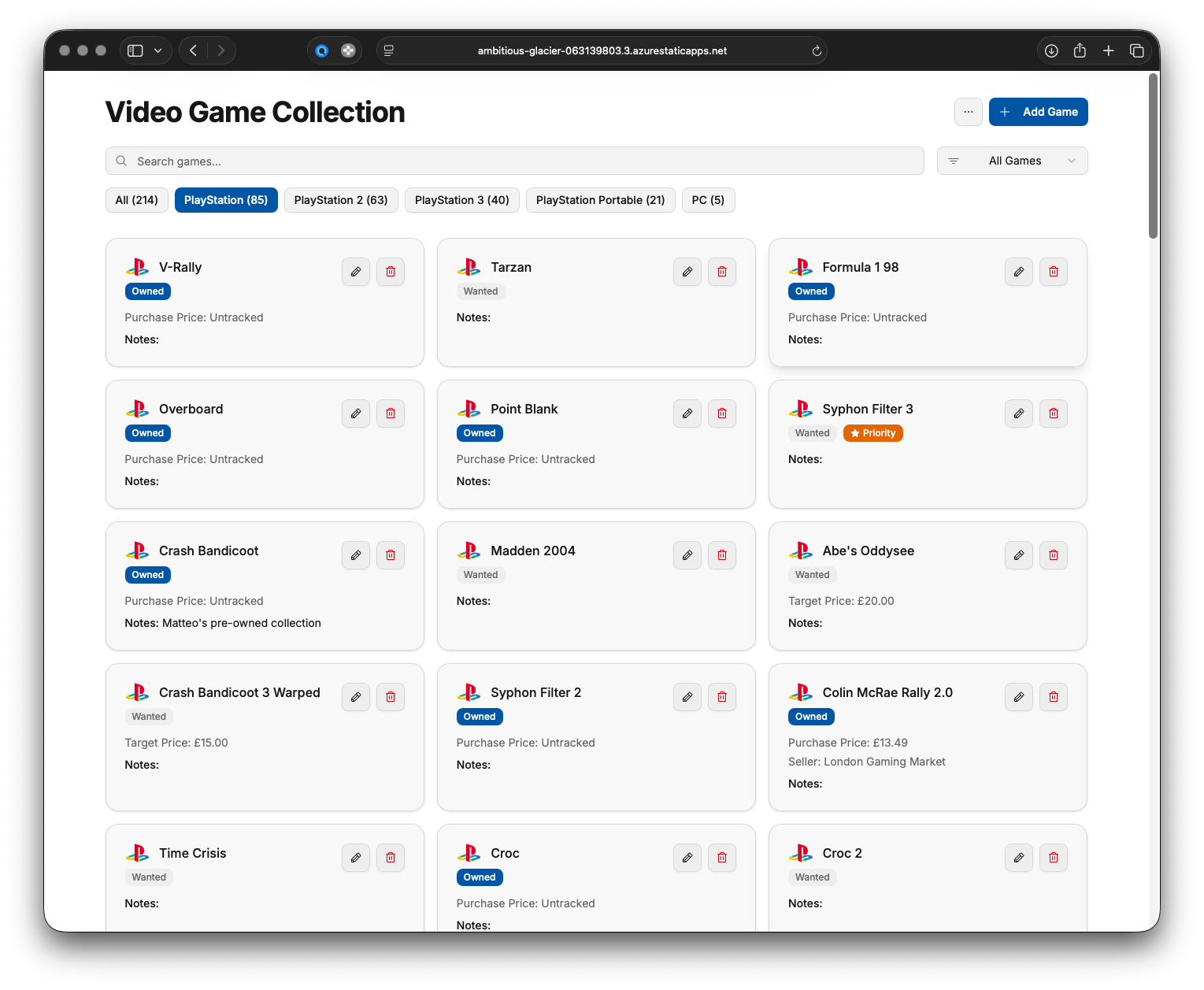The width and height of the screenshot is (1204, 990).
Task: Click the edit icon for Croc
Action: 687,858
